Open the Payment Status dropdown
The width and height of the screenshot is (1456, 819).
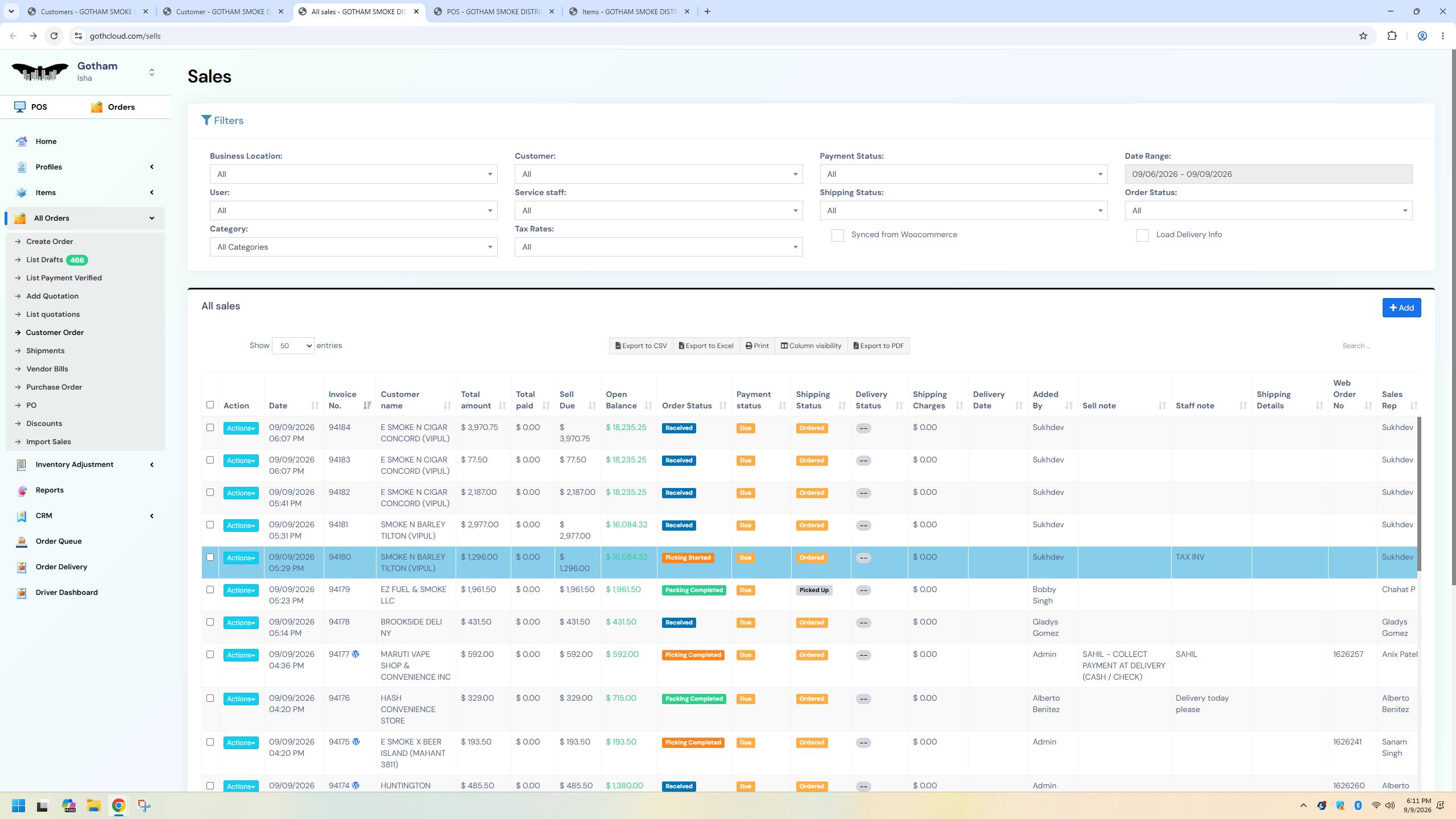point(963,174)
